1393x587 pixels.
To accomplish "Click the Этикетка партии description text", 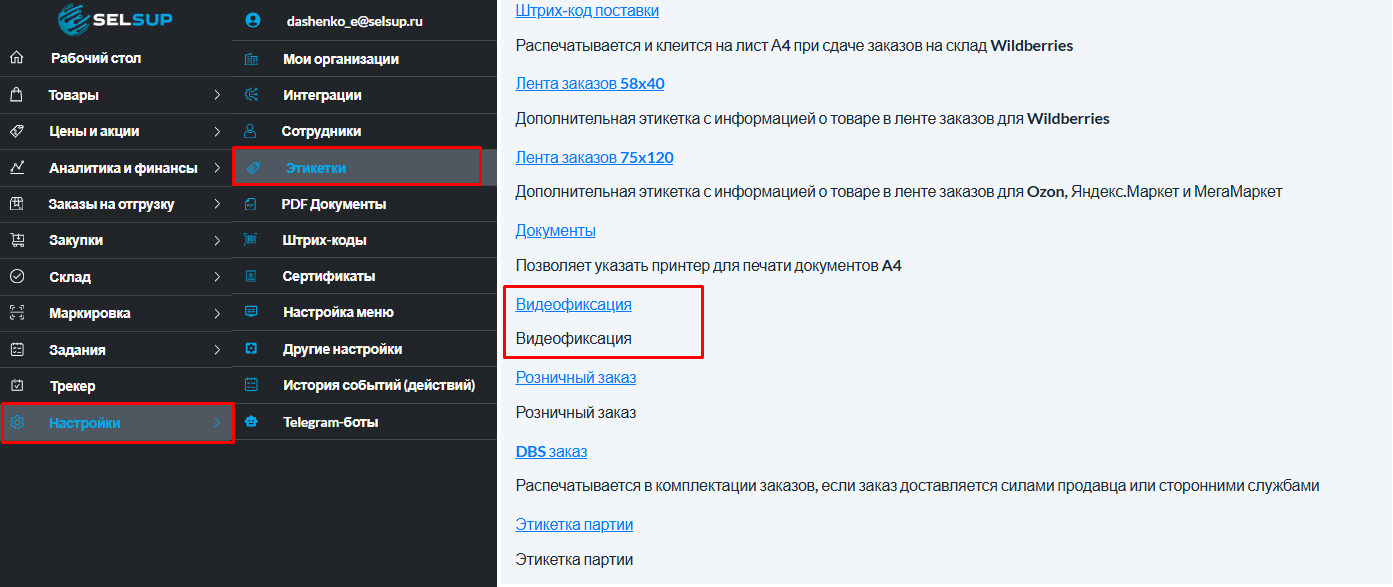I will point(574,559).
